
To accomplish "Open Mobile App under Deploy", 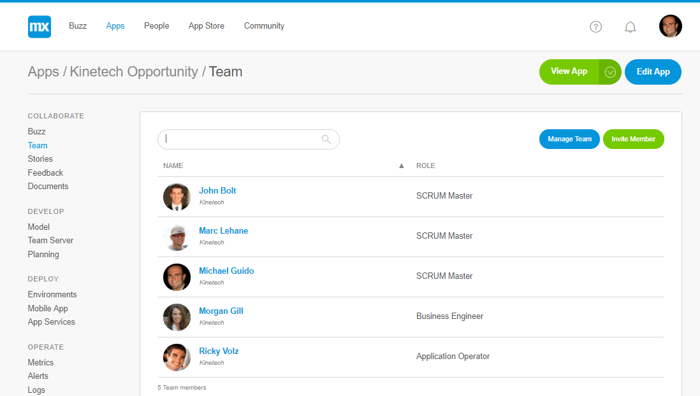I will tap(48, 308).
